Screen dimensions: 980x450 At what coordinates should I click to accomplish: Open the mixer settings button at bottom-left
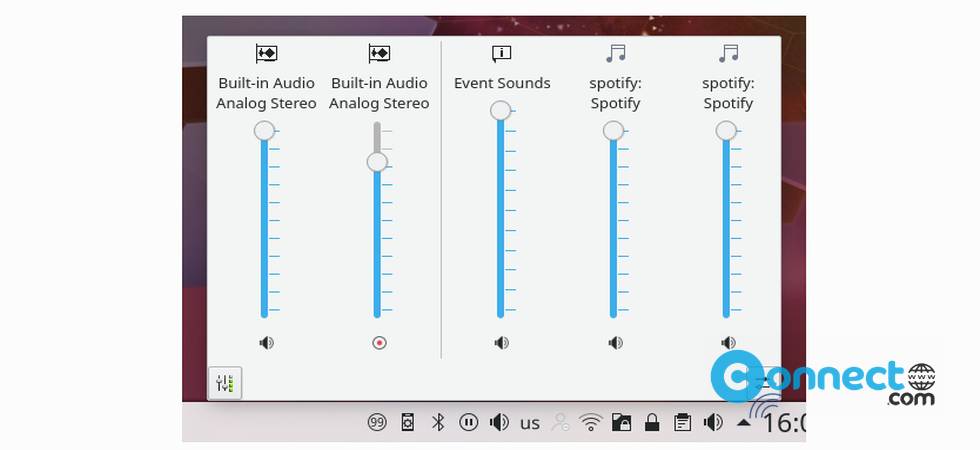225,383
